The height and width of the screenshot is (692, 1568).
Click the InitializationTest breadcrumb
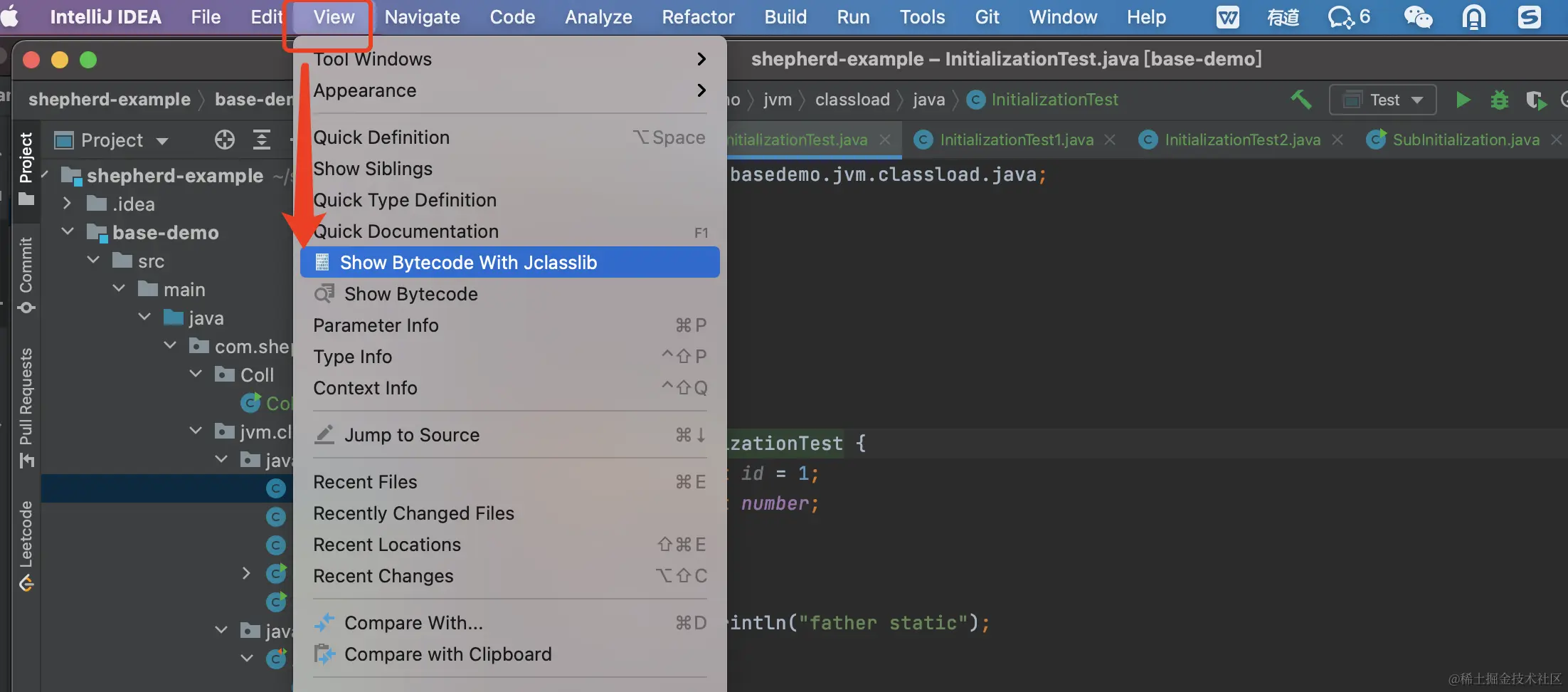(1044, 100)
